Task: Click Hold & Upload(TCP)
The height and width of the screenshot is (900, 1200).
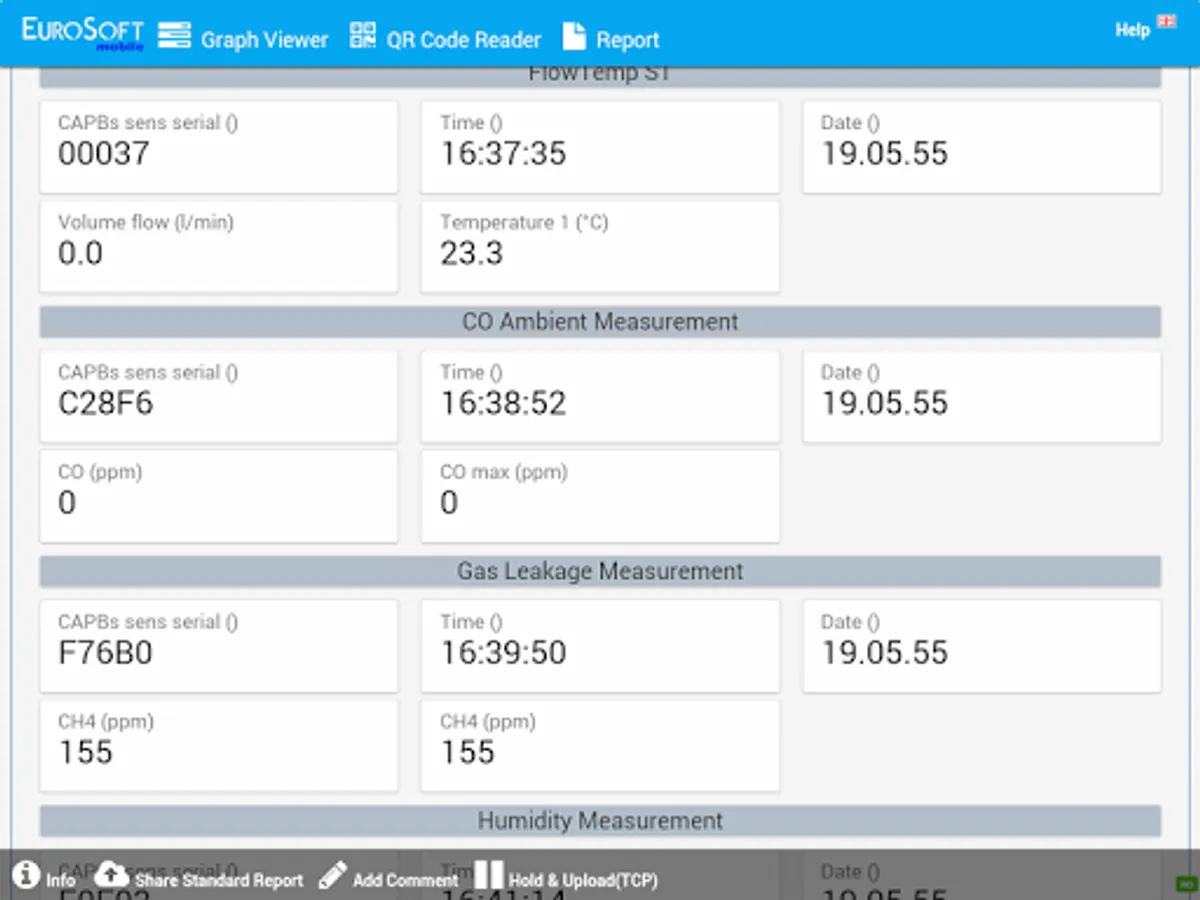Action: (x=583, y=881)
